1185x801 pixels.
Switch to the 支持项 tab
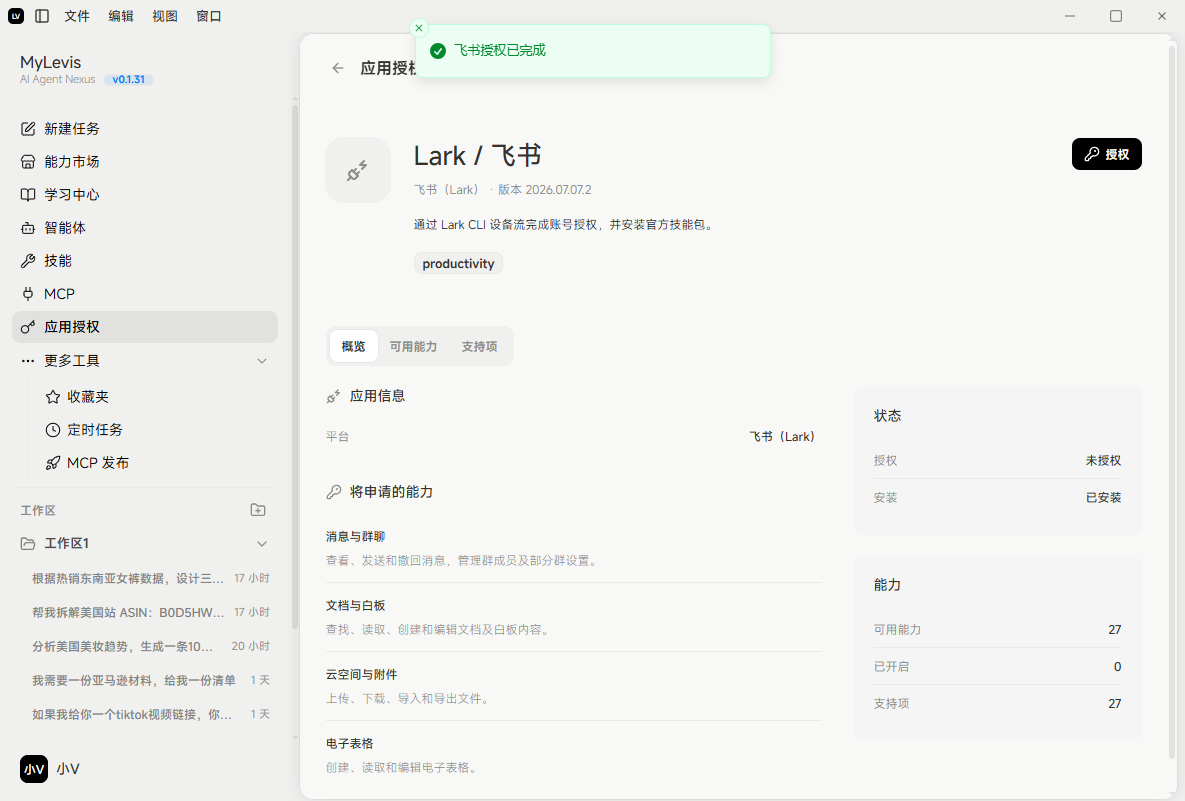tap(479, 346)
